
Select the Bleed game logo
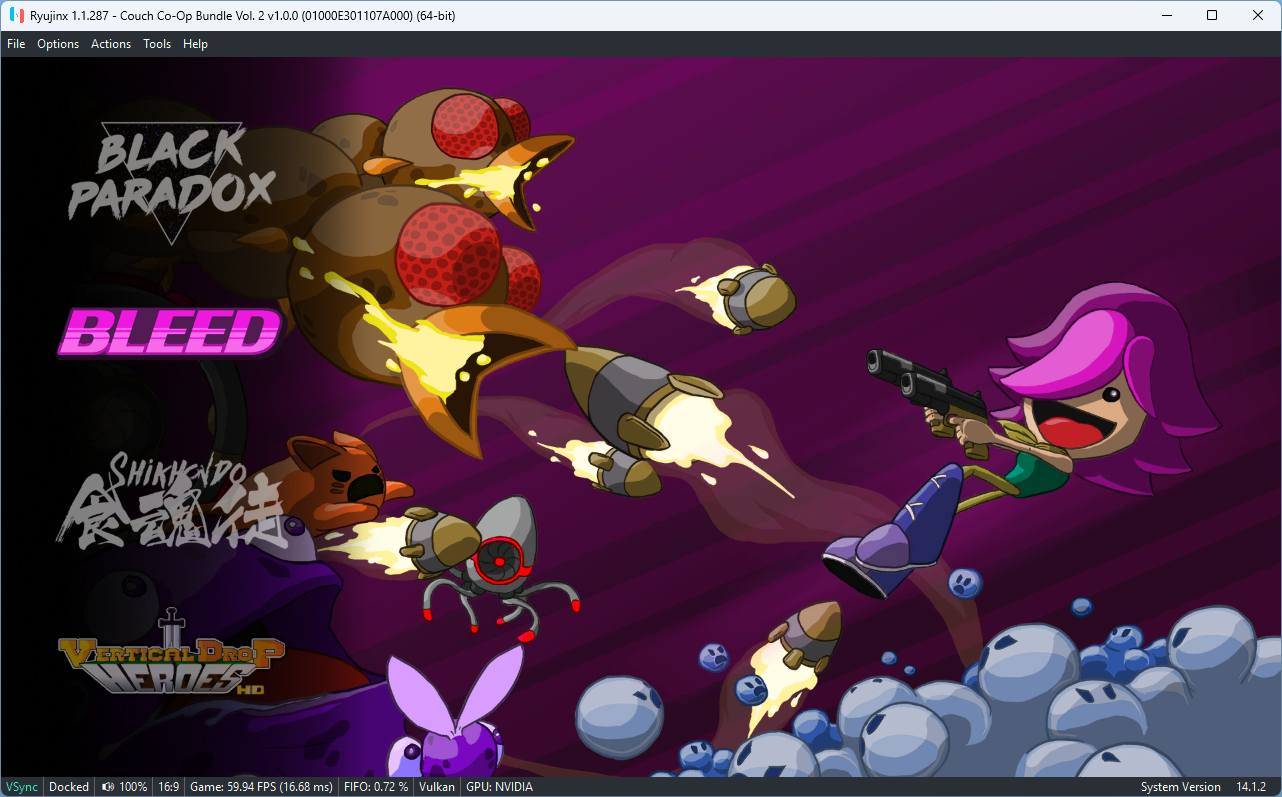coord(171,332)
